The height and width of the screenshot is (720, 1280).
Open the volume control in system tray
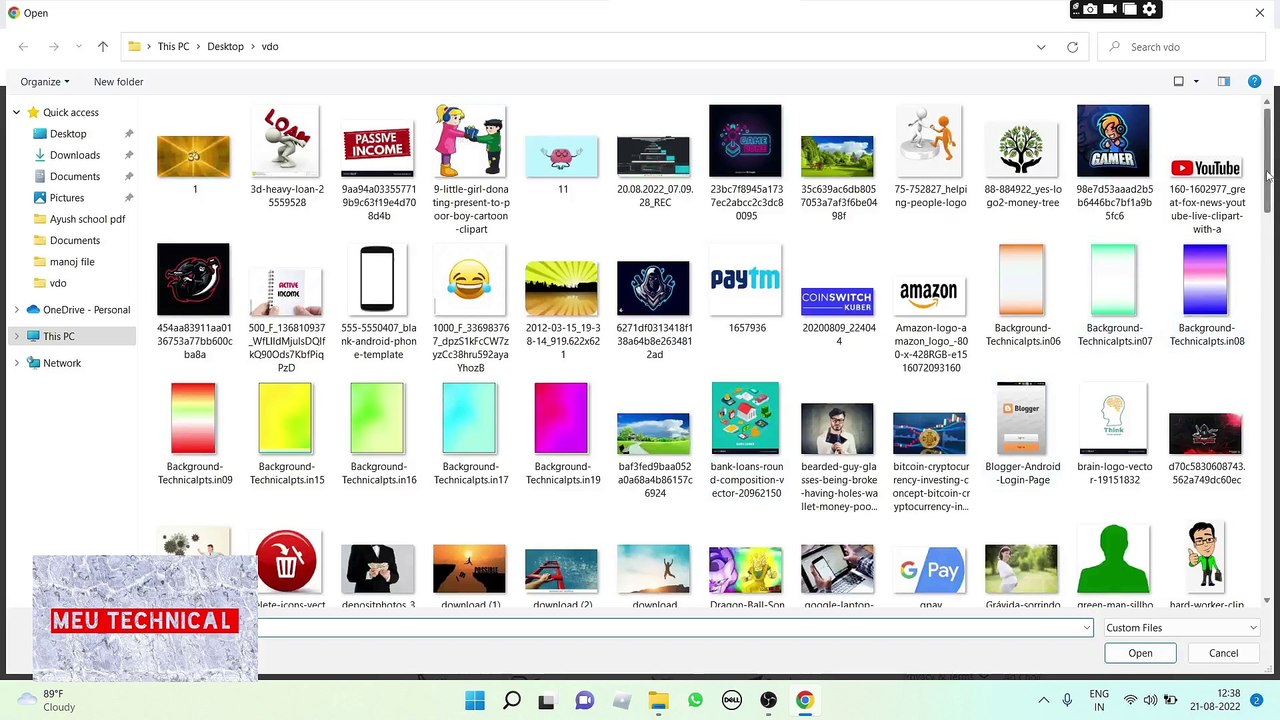pyautogui.click(x=1150, y=701)
